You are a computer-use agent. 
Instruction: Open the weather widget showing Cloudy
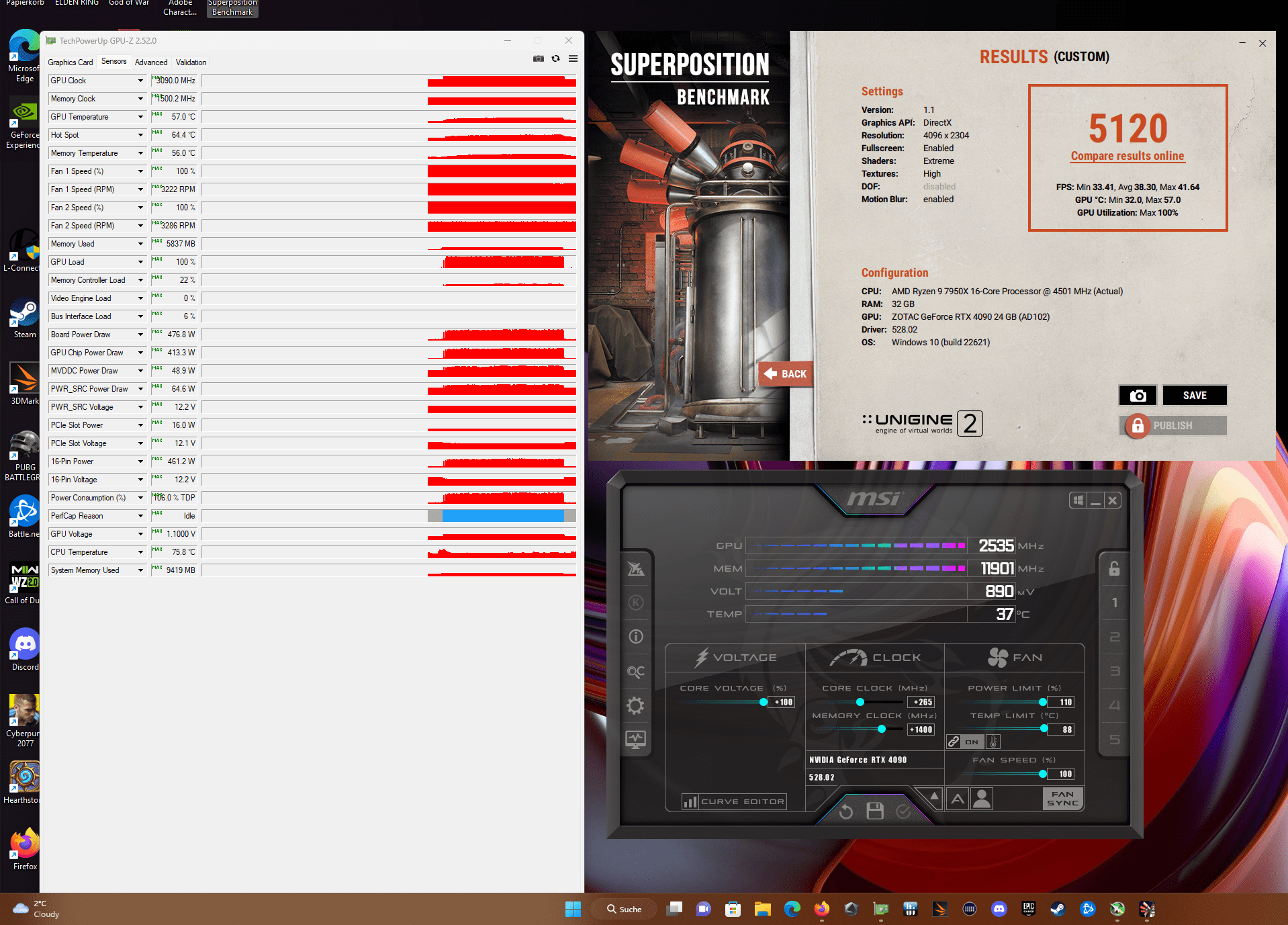pyautogui.click(x=37, y=909)
